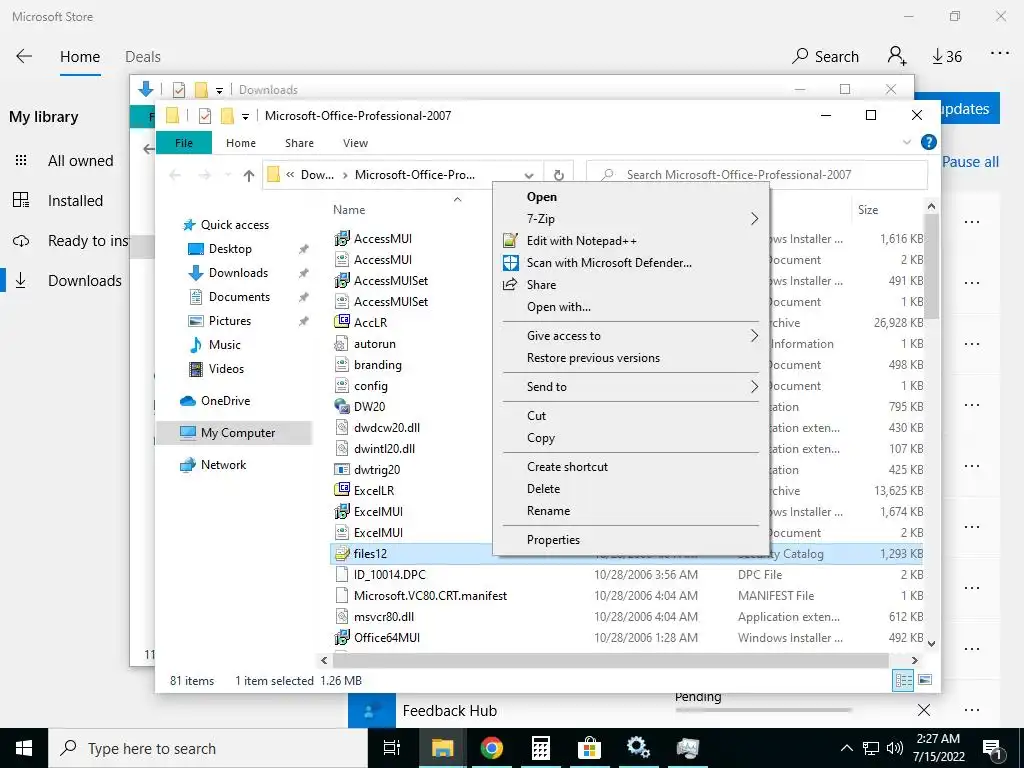Select the Office64MUI installer icon
This screenshot has width=1024, height=768.
tap(342, 637)
